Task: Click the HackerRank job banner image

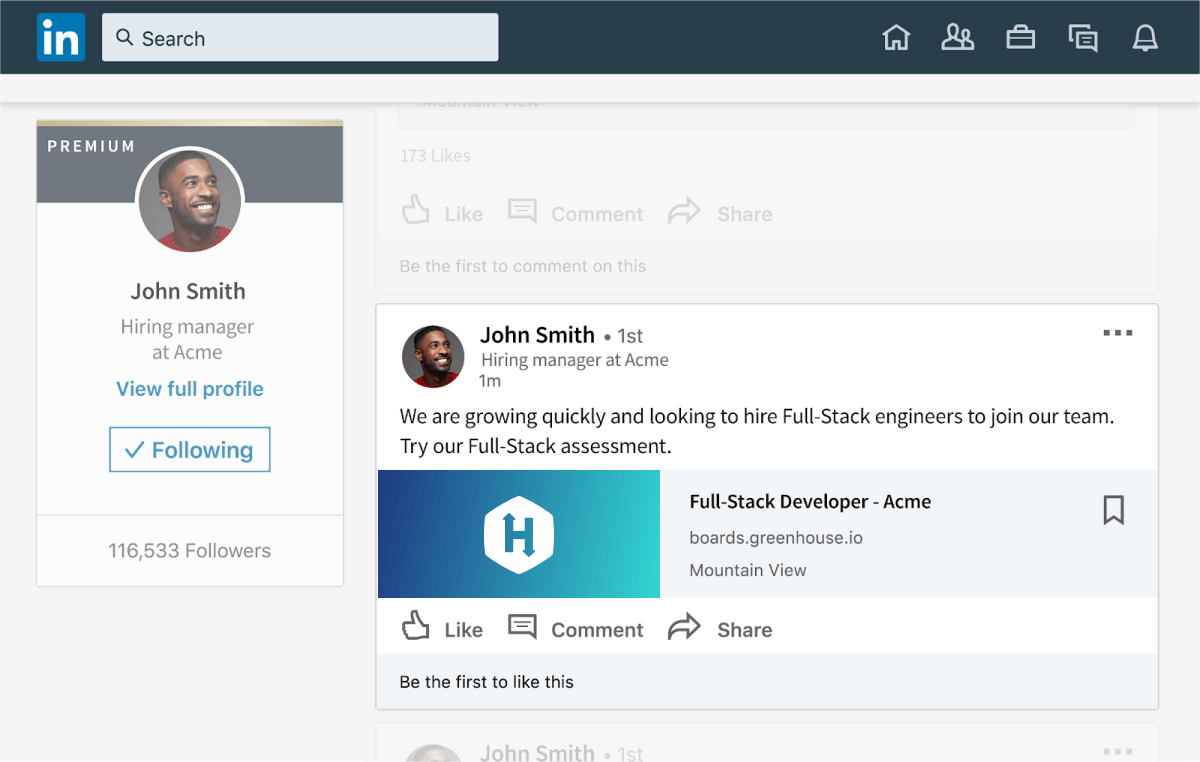Action: click(519, 534)
